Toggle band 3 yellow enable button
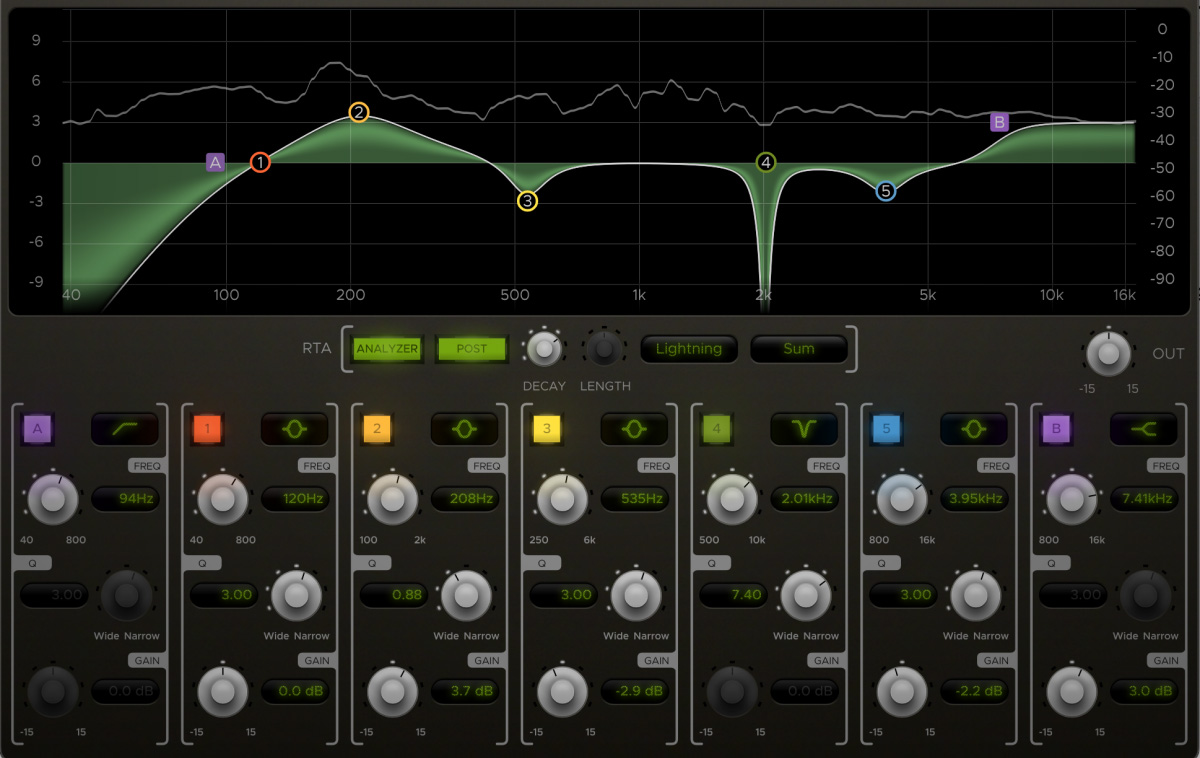Viewport: 1200px width, 758px height. click(x=547, y=430)
